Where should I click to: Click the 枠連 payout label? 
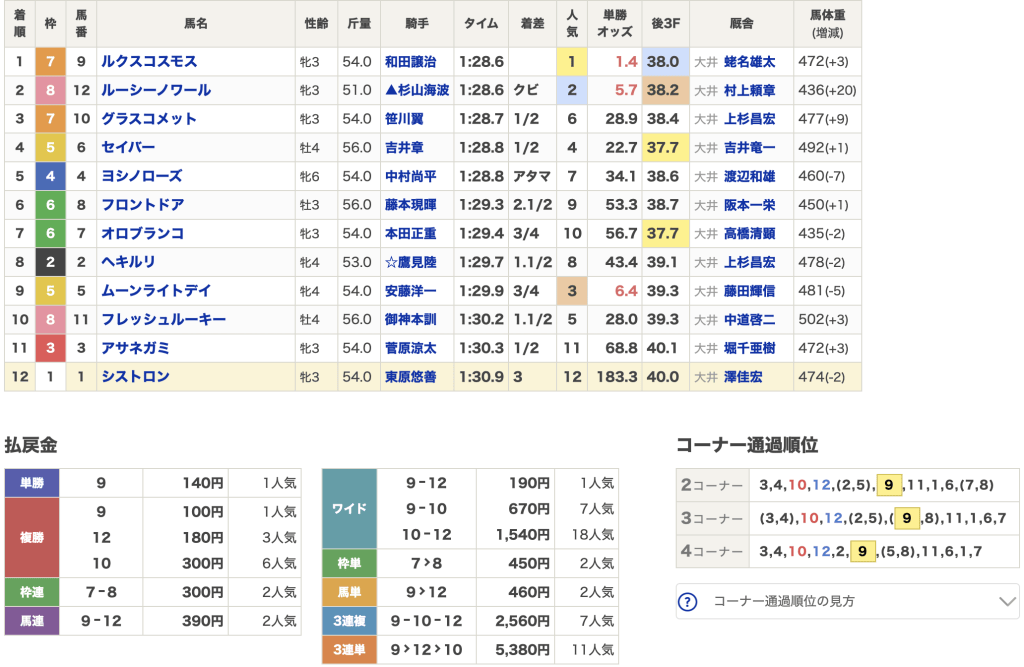click(32, 593)
